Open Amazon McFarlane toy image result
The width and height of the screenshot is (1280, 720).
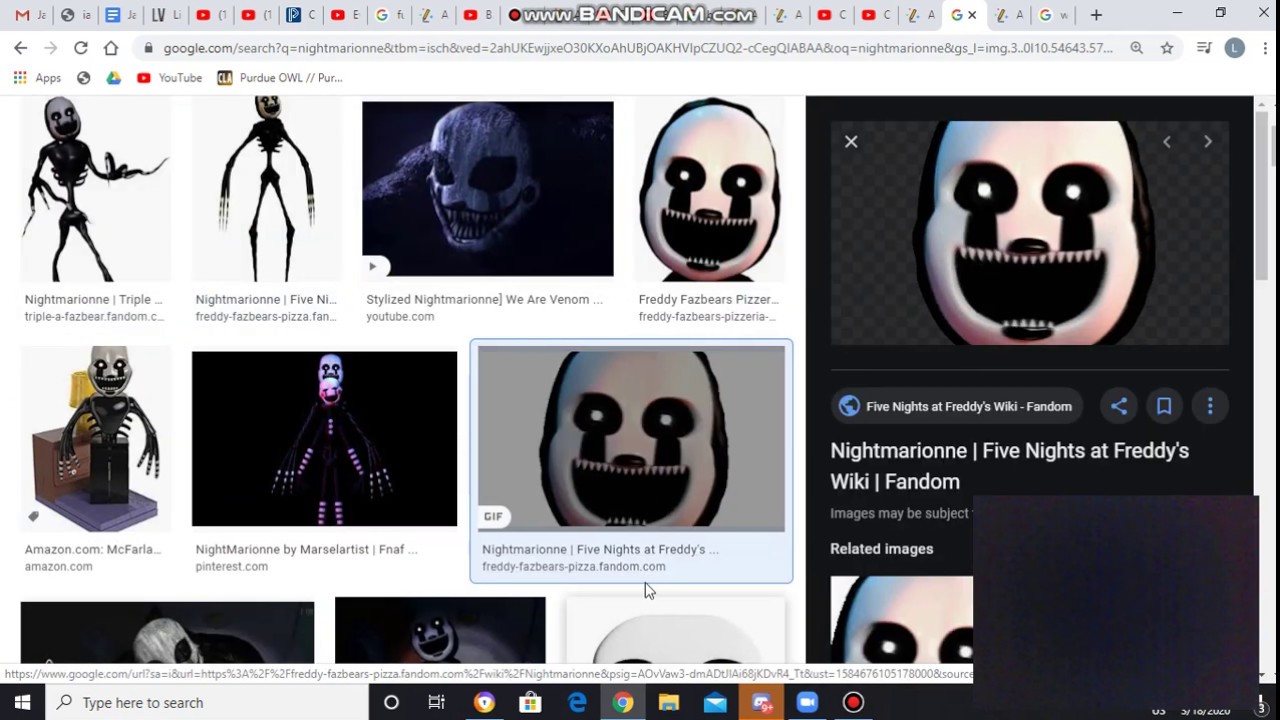point(96,439)
